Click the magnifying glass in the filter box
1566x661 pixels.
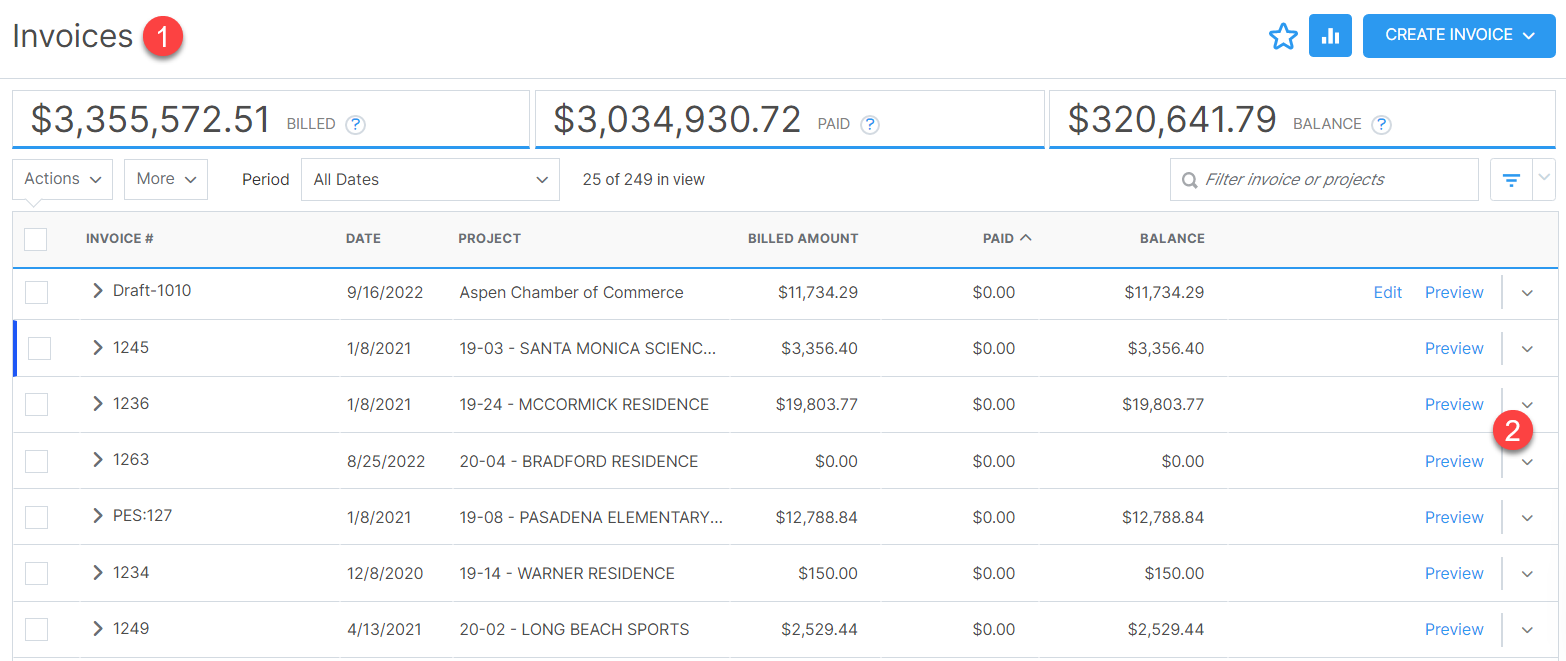[1189, 179]
